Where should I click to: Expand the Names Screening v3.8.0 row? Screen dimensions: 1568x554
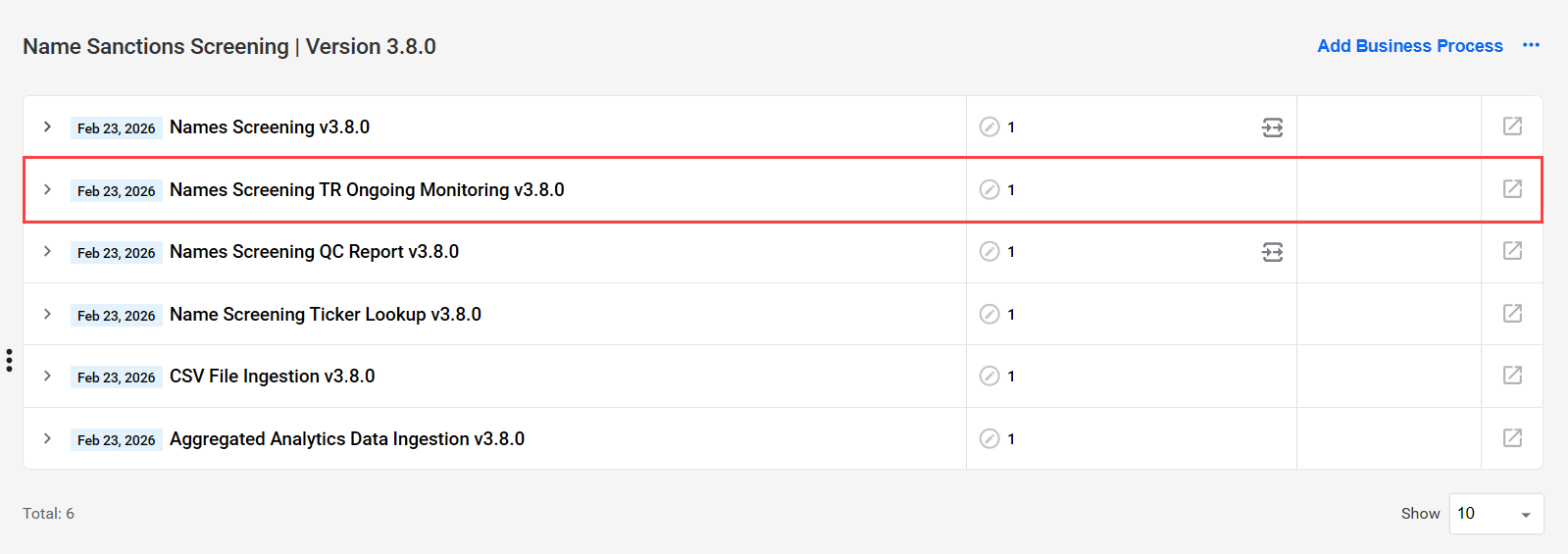point(47,126)
